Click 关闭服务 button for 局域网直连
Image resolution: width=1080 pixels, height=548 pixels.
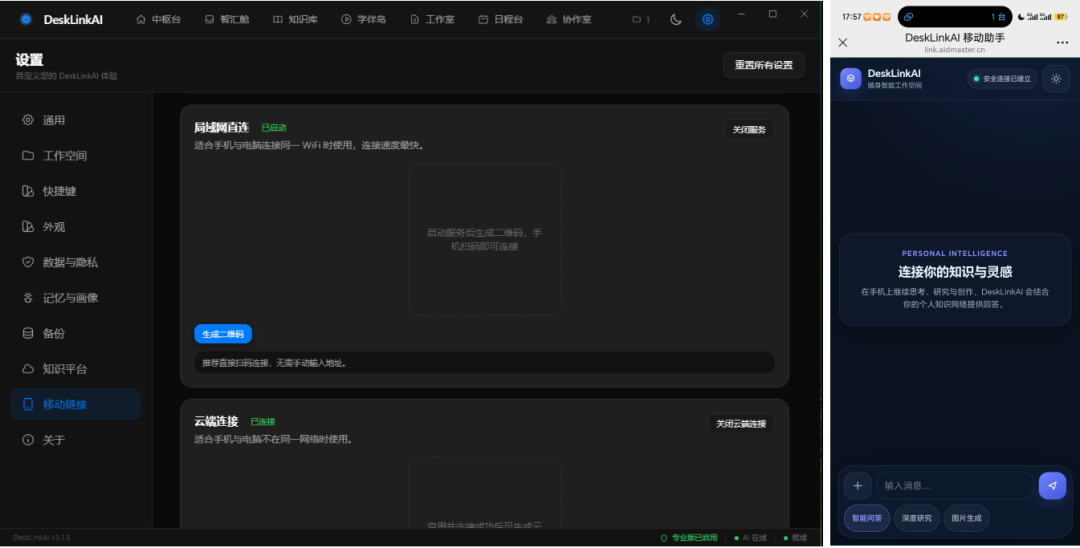(749, 129)
